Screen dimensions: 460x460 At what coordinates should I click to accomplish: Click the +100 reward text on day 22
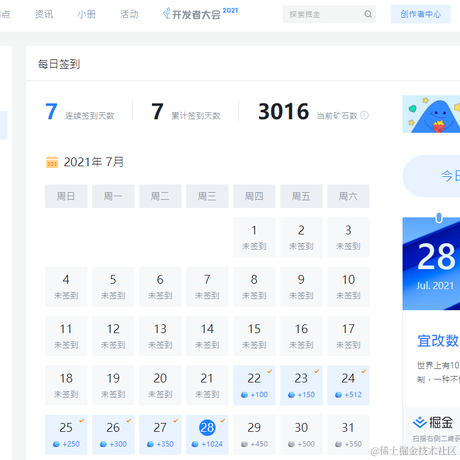coord(259,395)
